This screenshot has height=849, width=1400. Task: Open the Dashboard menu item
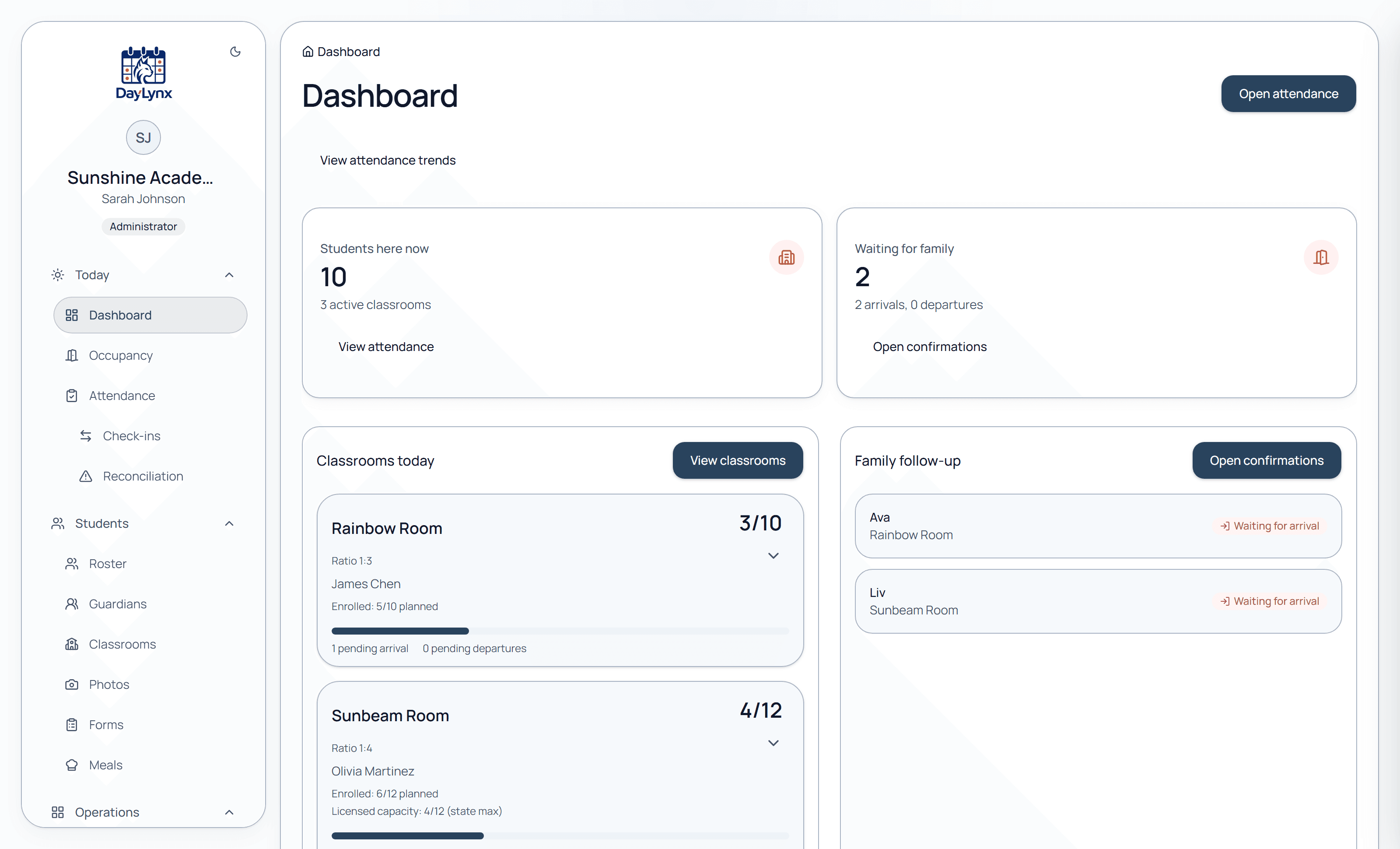tap(150, 316)
